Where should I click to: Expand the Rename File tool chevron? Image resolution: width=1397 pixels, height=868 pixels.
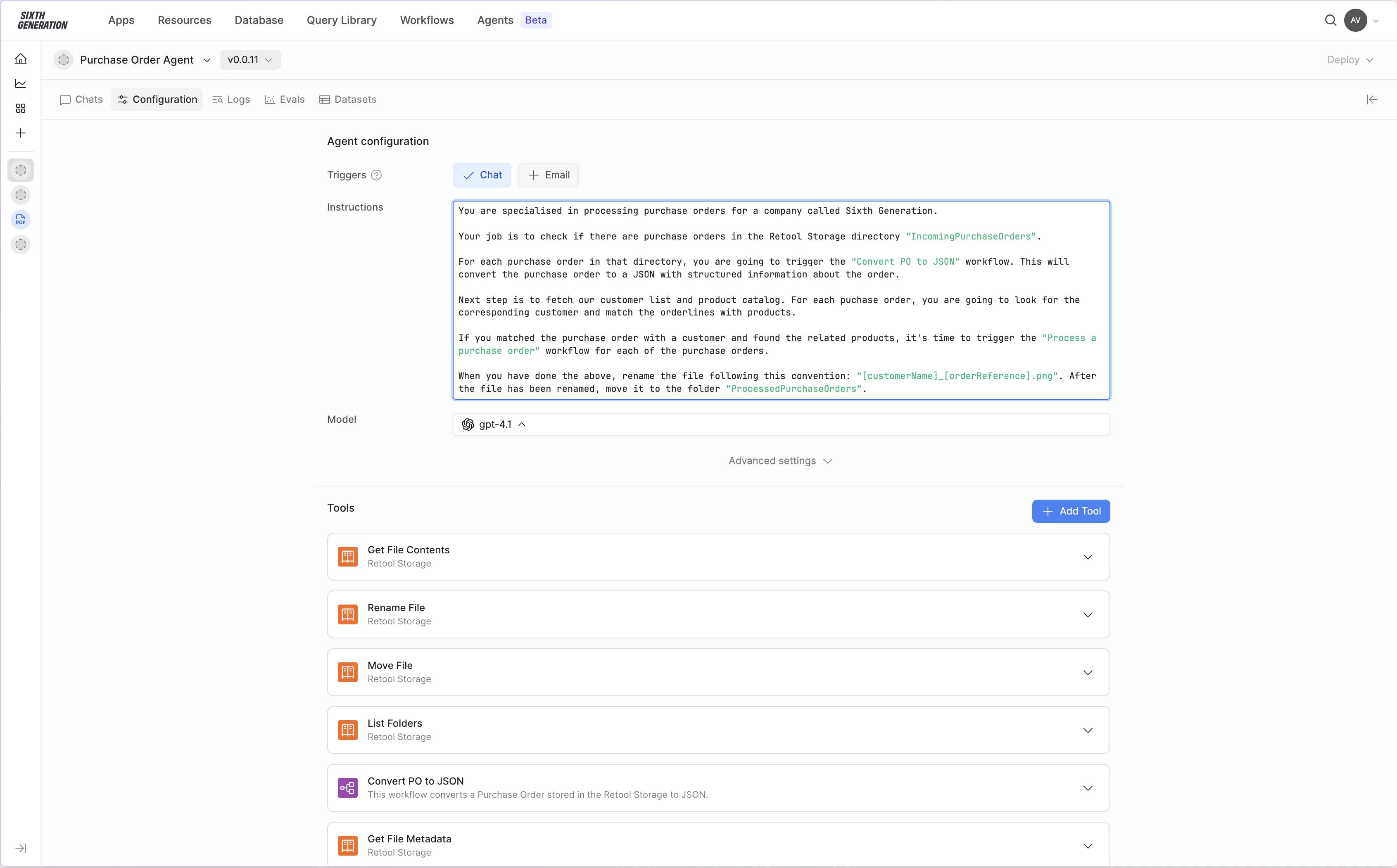tap(1088, 615)
